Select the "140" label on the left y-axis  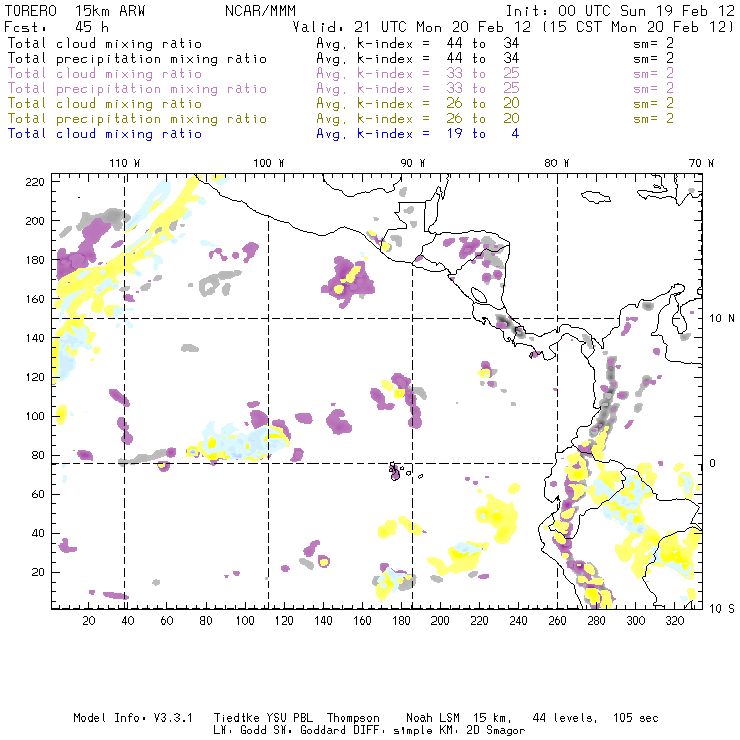35,338
